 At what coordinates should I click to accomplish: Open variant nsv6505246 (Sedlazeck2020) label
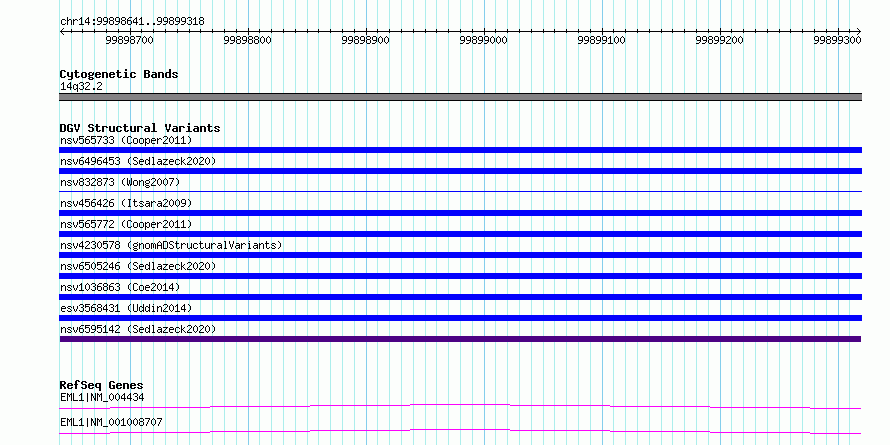[138, 266]
